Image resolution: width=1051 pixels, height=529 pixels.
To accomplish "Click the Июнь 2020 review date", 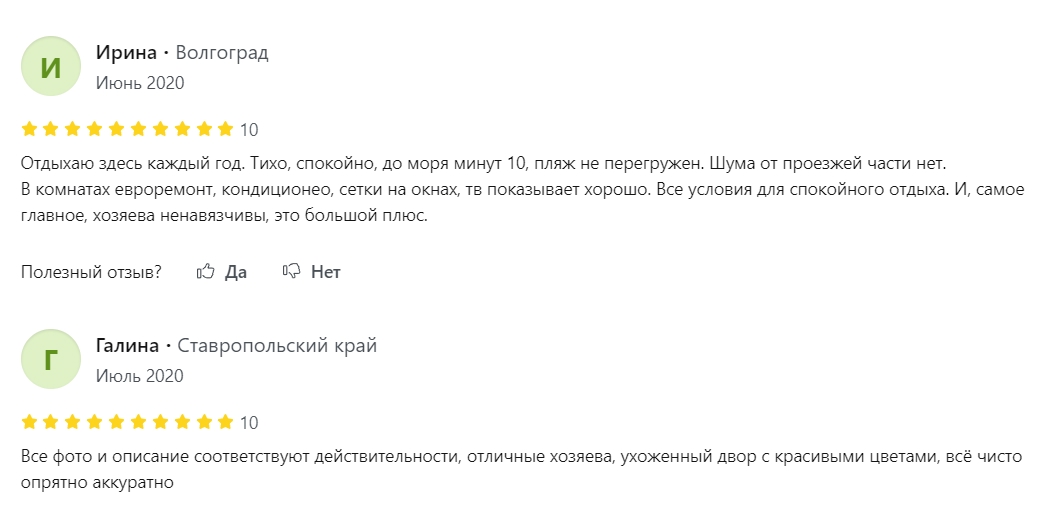I will tap(140, 82).
